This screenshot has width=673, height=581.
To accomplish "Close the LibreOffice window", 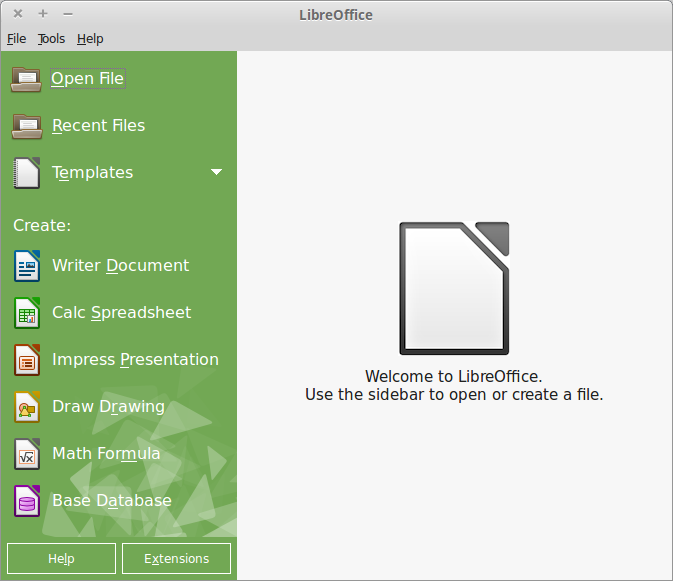I will click(18, 14).
